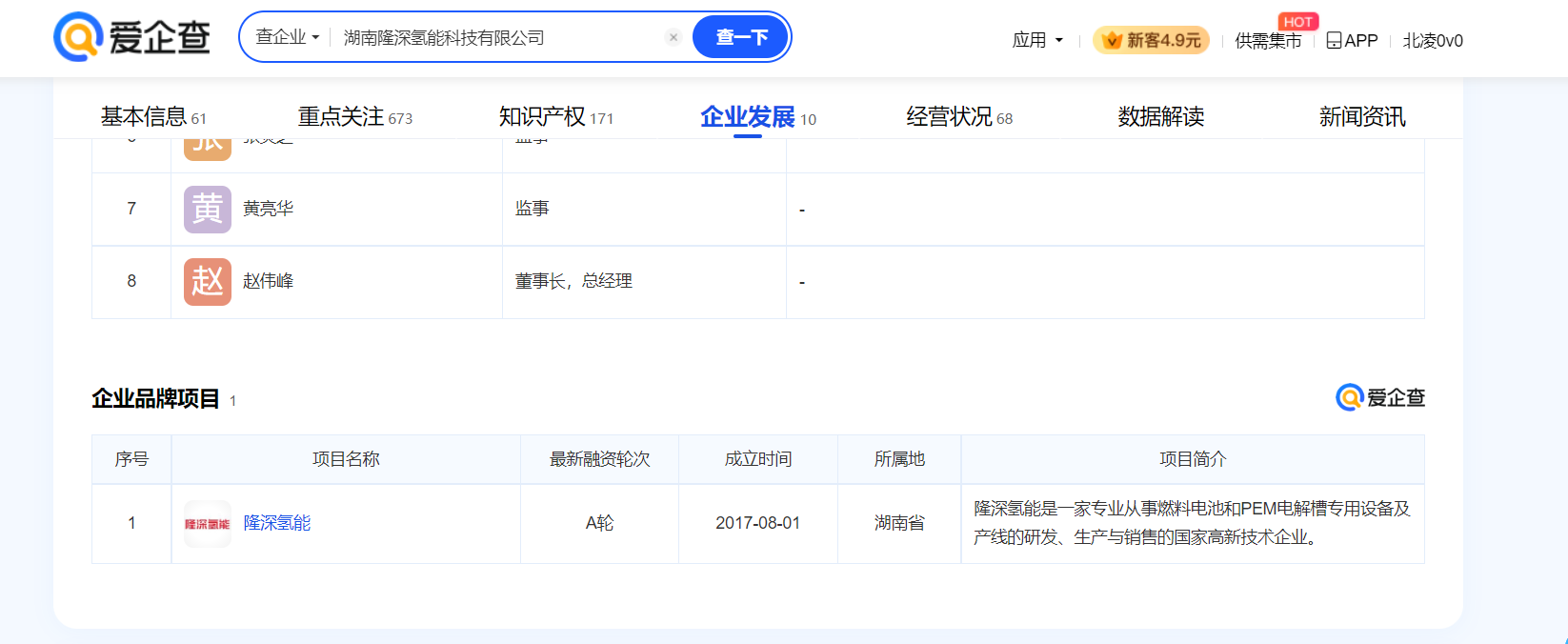Screen dimensions: 1568x644
Task: Click the 序号 column header in the brand table
Action: click(x=131, y=459)
